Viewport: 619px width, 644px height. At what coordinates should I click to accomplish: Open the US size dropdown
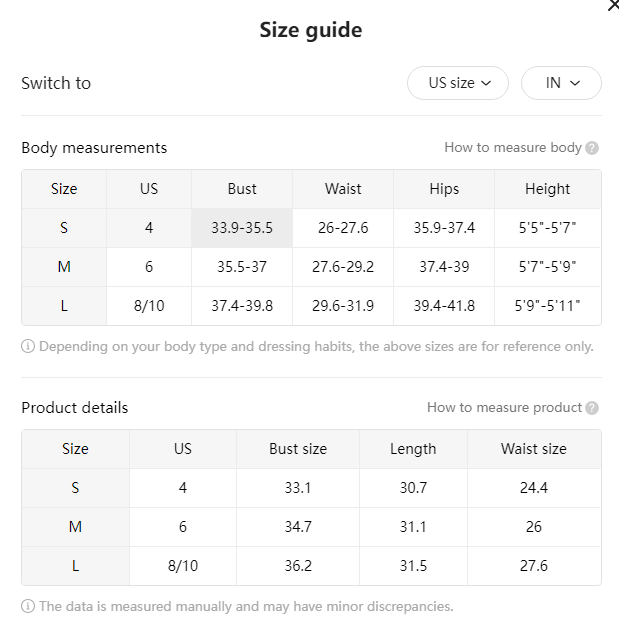(458, 83)
